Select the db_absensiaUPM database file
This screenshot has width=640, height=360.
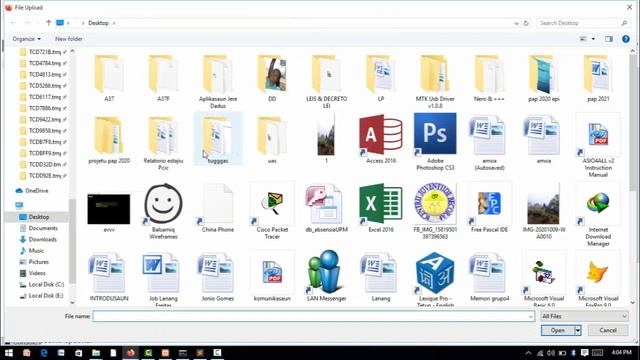tap(326, 208)
